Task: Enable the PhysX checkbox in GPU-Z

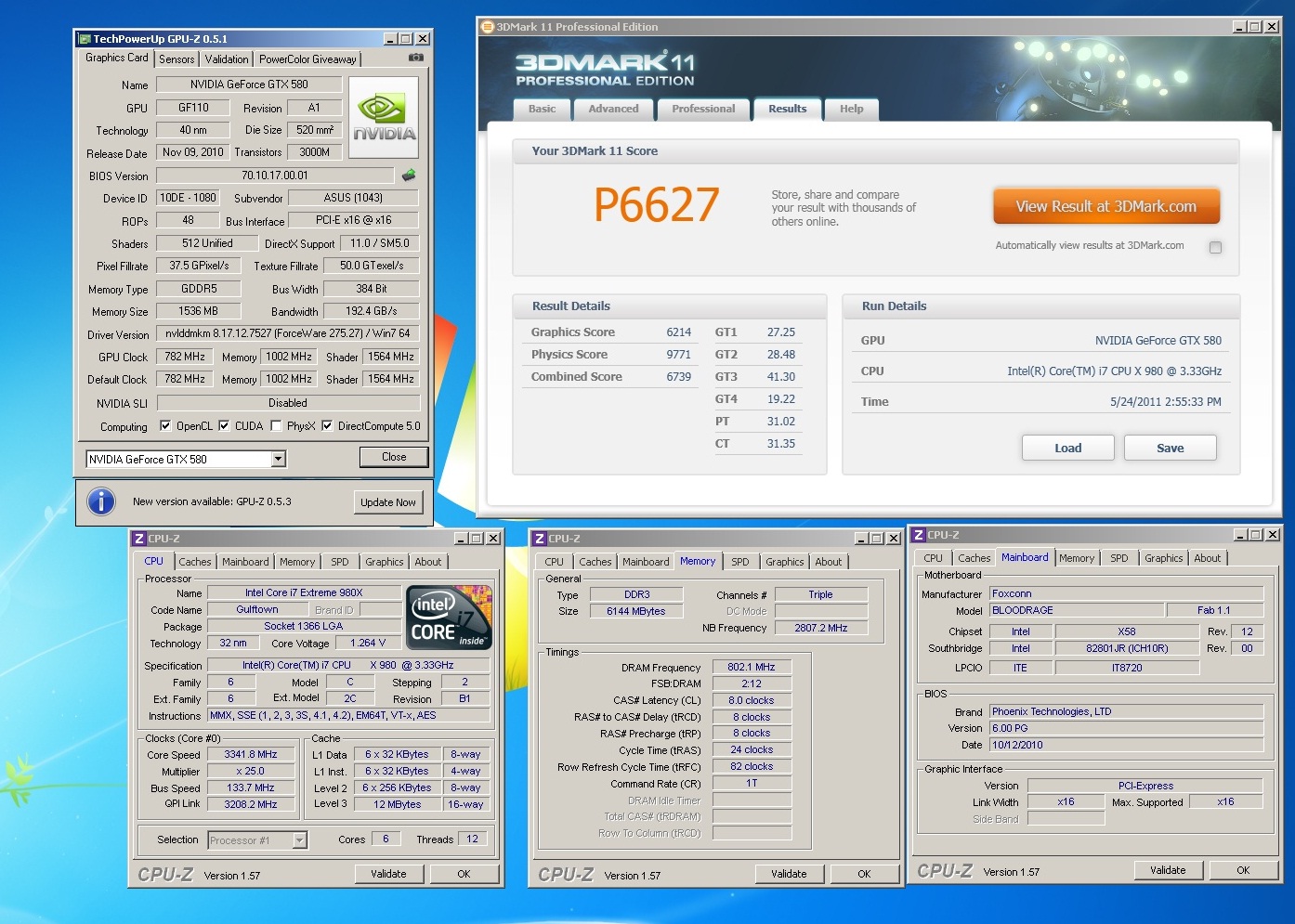Action: pos(276,426)
